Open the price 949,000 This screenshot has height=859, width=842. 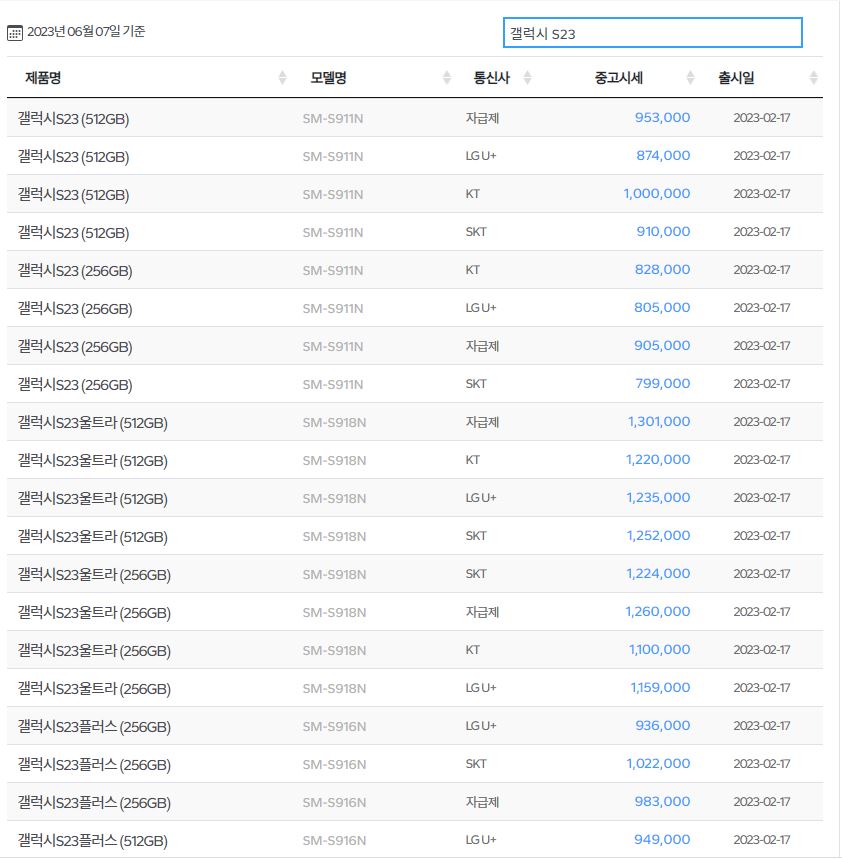[662, 839]
